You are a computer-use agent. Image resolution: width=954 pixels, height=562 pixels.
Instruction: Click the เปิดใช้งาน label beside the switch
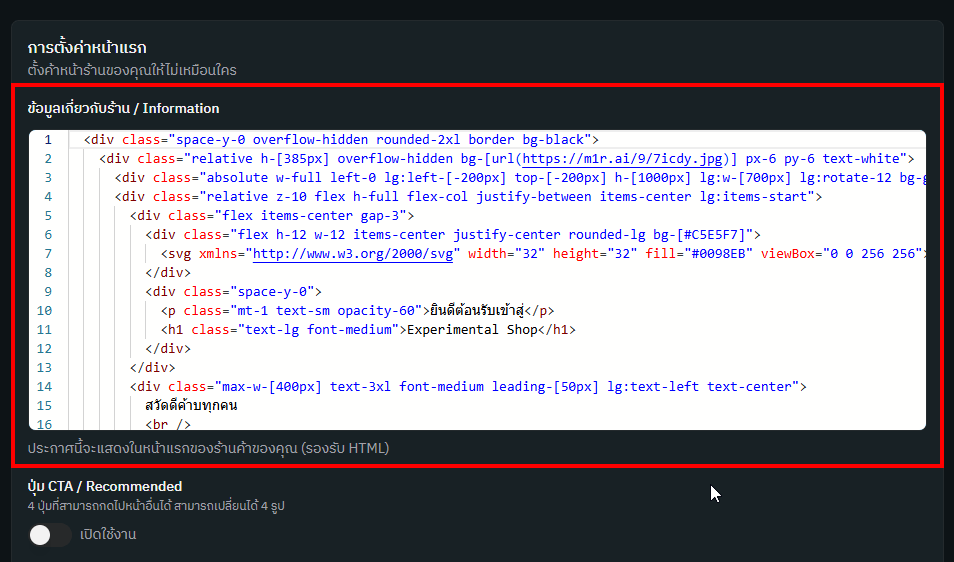[x=108, y=535]
